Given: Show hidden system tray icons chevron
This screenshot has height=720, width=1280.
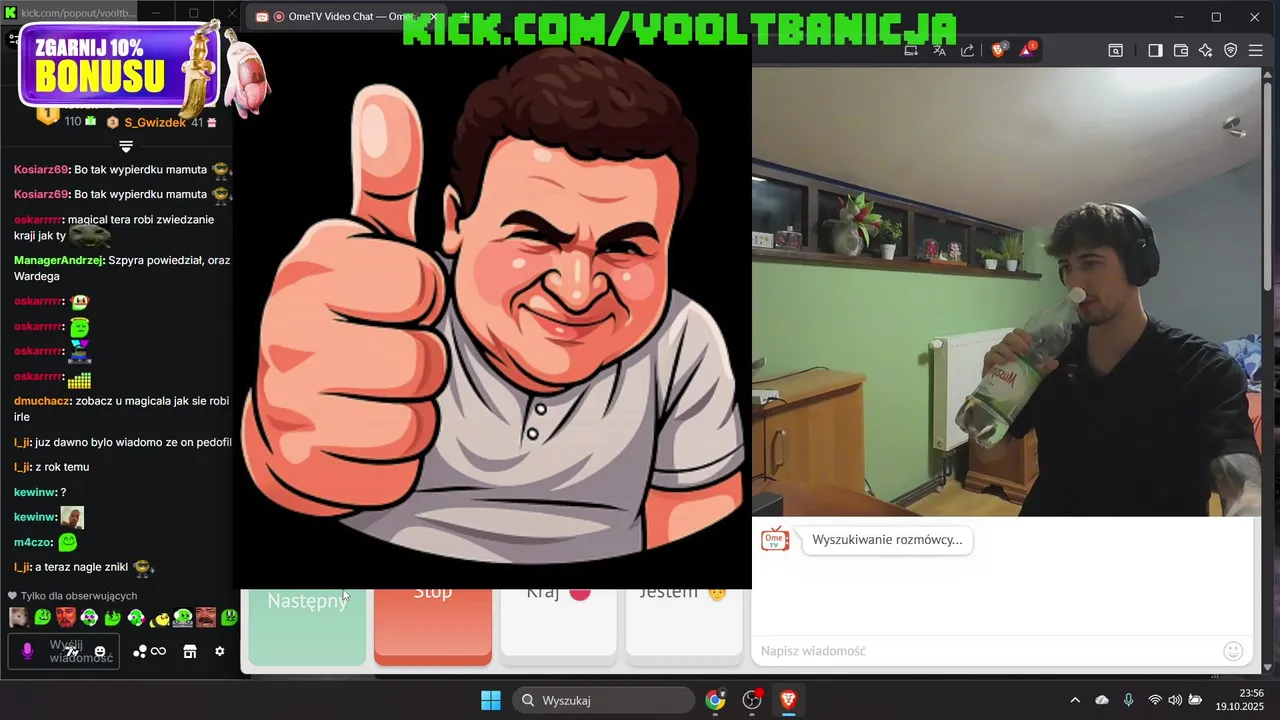Looking at the screenshot, I should pos(1075,700).
